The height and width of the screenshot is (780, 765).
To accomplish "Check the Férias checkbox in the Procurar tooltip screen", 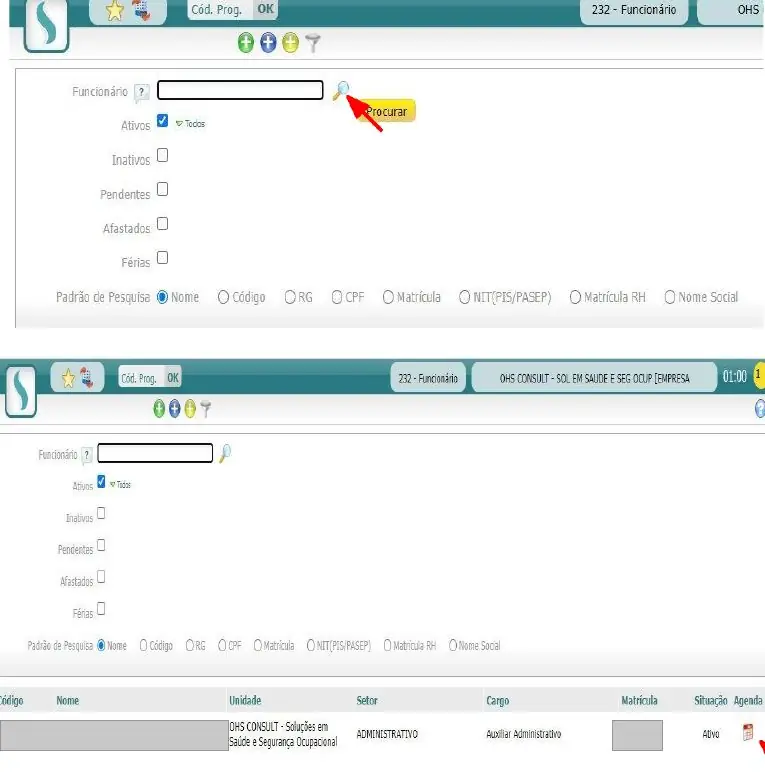I will tap(162, 258).
